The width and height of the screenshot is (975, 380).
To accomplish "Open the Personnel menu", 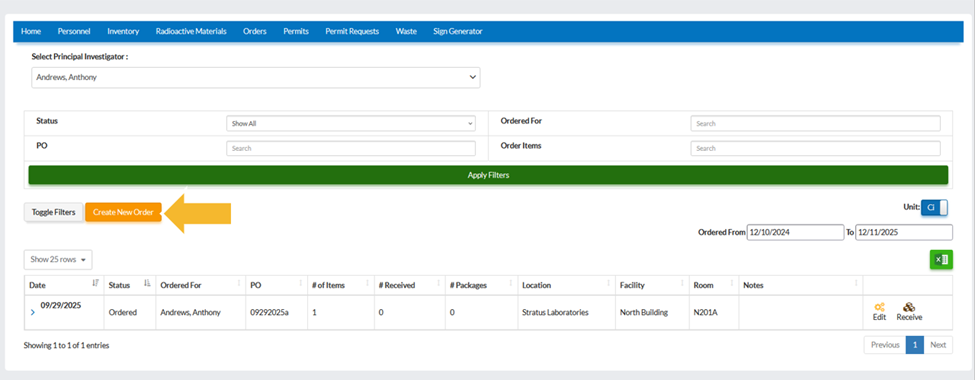I will coord(74,31).
